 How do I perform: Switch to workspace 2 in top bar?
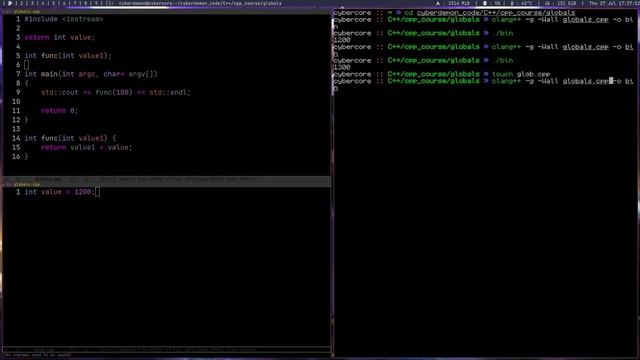click(x=22, y=3)
